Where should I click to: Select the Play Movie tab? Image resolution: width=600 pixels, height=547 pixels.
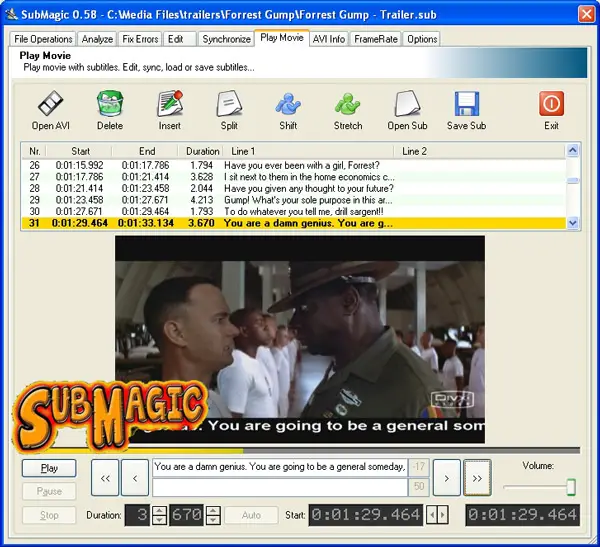click(282, 38)
